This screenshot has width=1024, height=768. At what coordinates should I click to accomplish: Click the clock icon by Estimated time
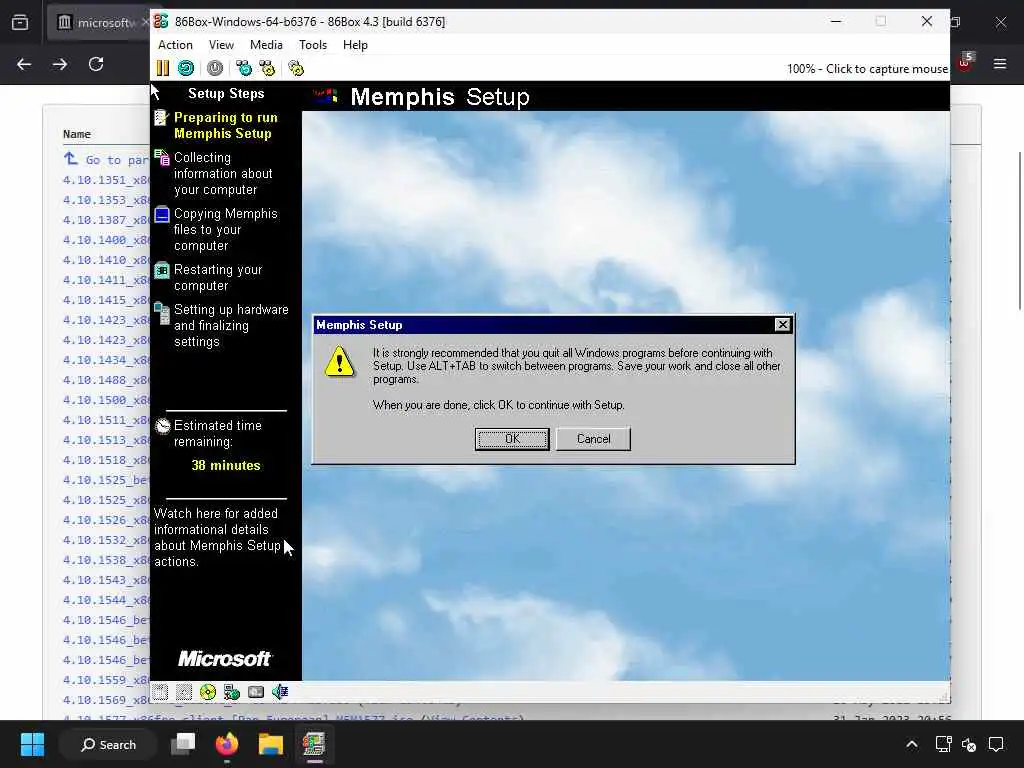[x=163, y=426]
